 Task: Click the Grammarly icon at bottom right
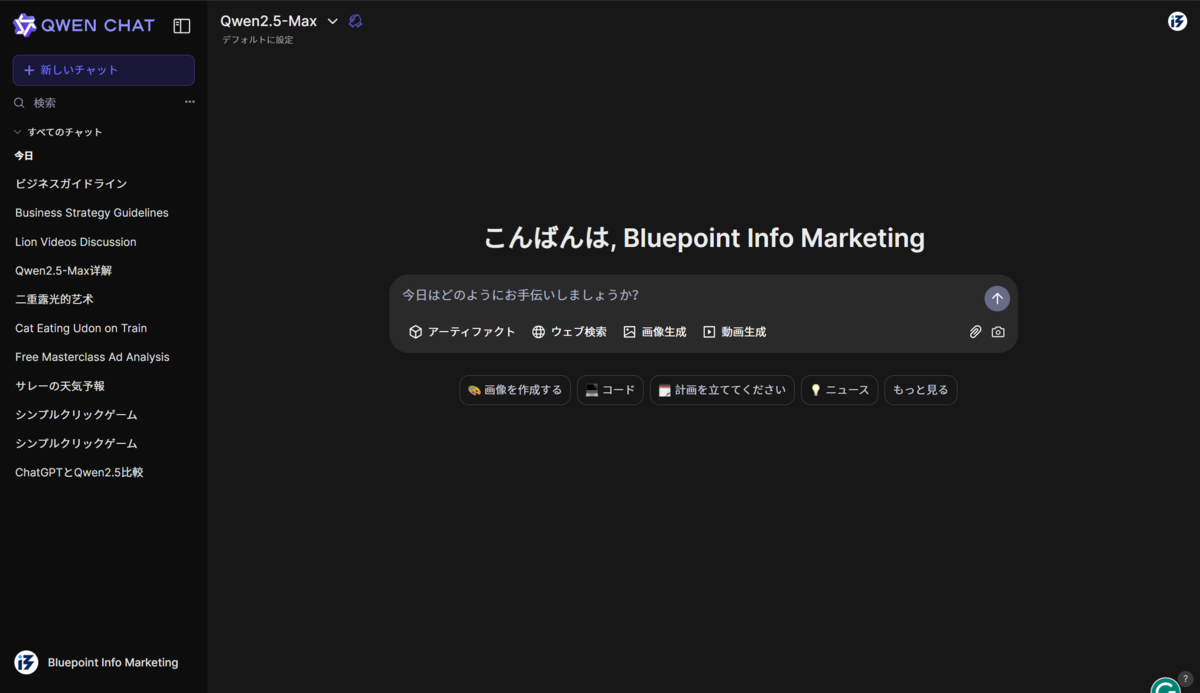(x=1165, y=686)
